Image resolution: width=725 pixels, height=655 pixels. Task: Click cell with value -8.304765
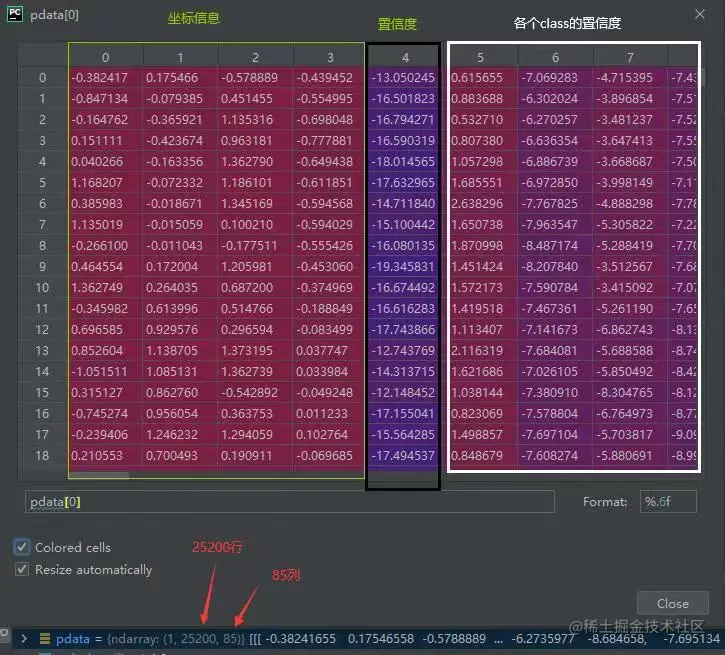click(x=630, y=392)
